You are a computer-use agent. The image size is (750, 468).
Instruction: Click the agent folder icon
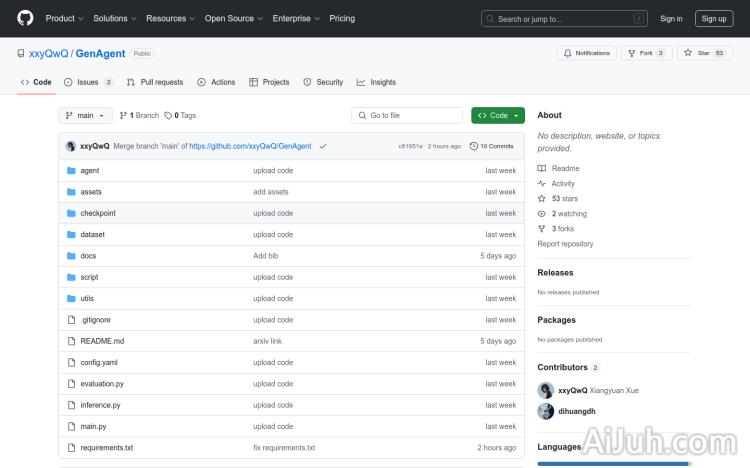pos(71,171)
